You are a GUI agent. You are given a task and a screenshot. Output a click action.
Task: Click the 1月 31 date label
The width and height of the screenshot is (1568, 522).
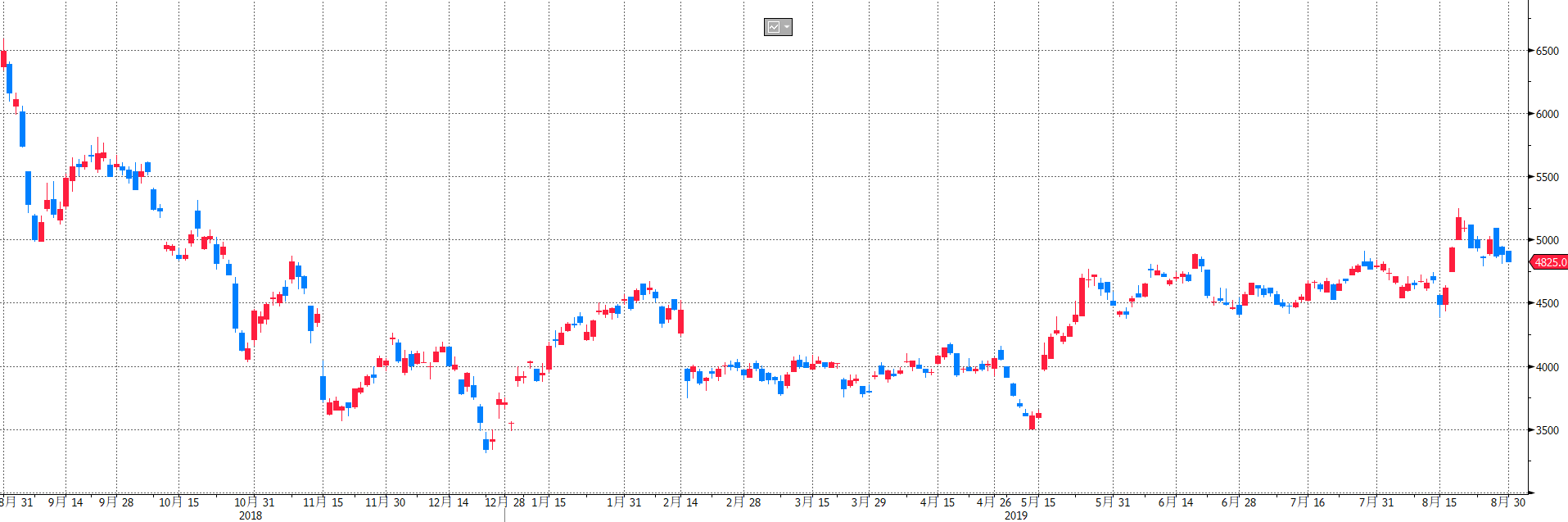click(x=624, y=502)
